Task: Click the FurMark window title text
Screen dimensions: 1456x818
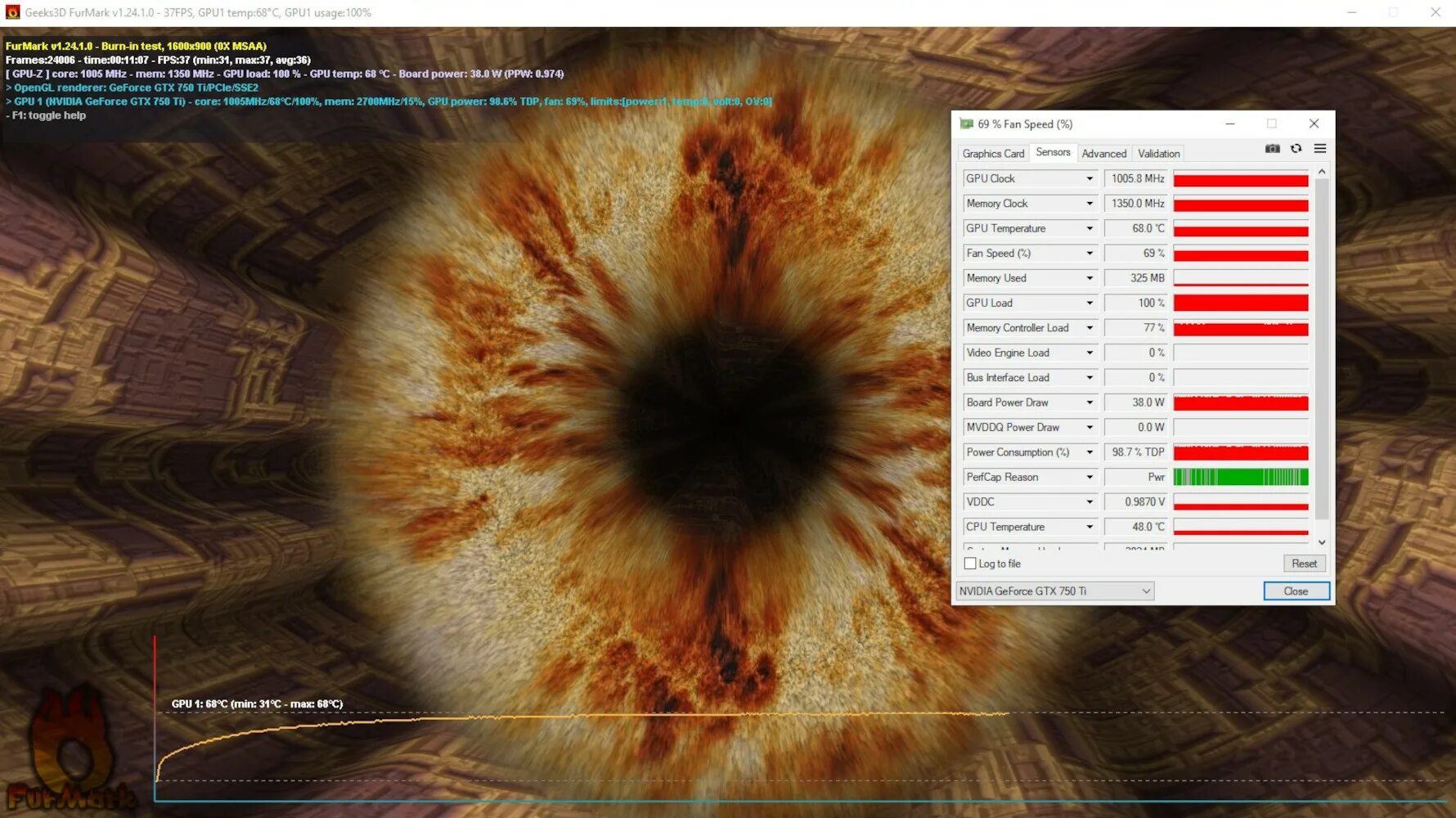Action: point(198,12)
